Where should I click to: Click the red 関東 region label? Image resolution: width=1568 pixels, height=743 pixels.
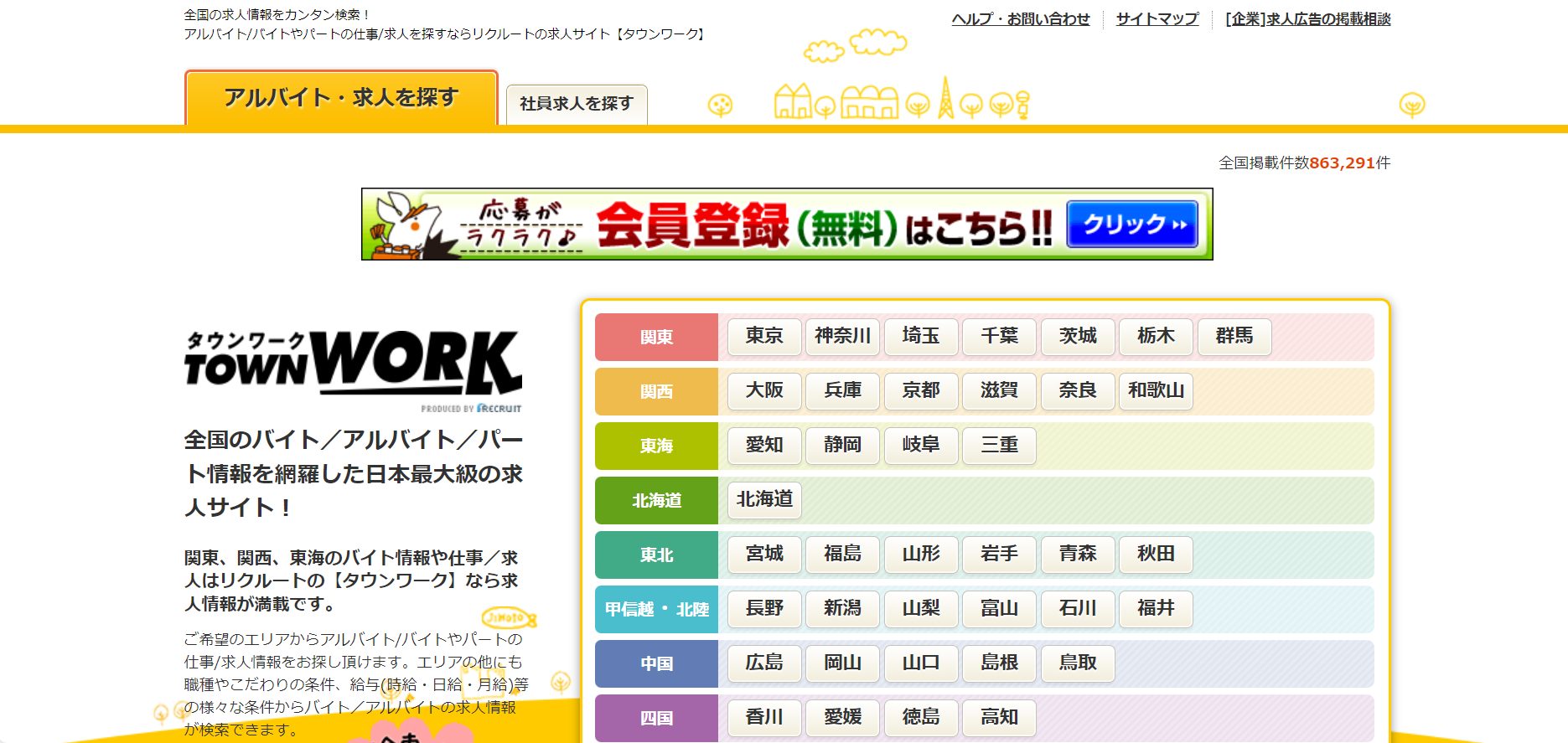[x=656, y=337]
